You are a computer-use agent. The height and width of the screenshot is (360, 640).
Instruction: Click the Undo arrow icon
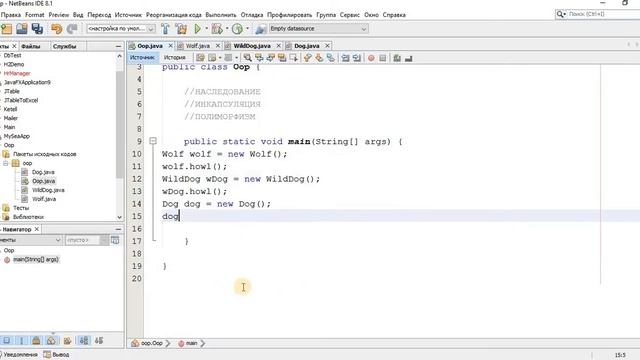(57, 29)
